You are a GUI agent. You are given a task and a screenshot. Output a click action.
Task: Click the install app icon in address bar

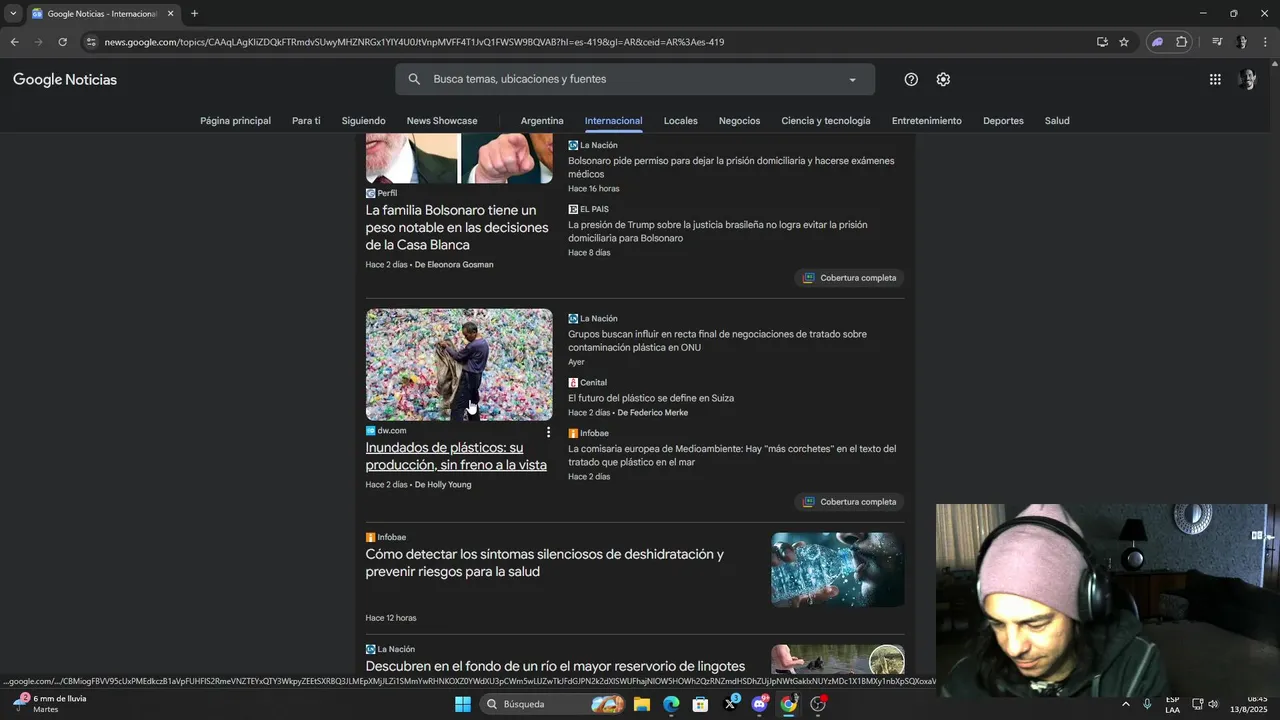pos(1102,42)
